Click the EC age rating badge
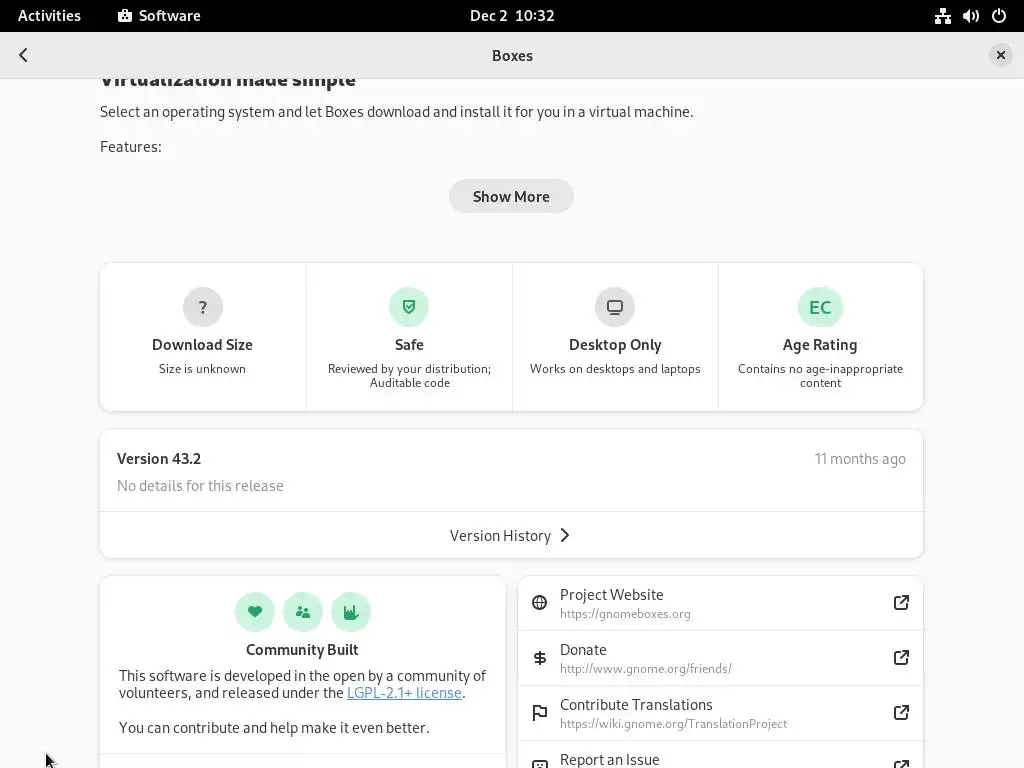This screenshot has width=1024, height=768. [820, 307]
